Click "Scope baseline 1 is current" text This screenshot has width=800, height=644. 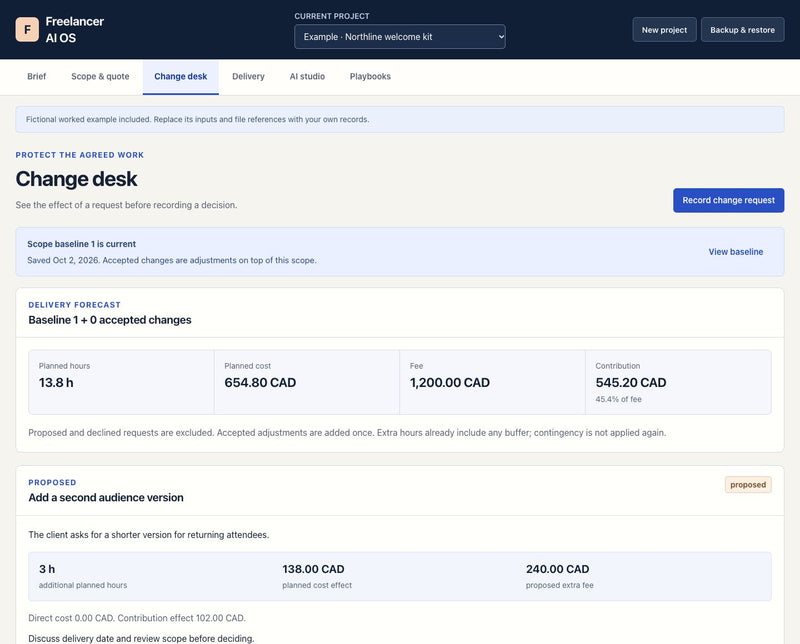pyautogui.click(x=82, y=244)
